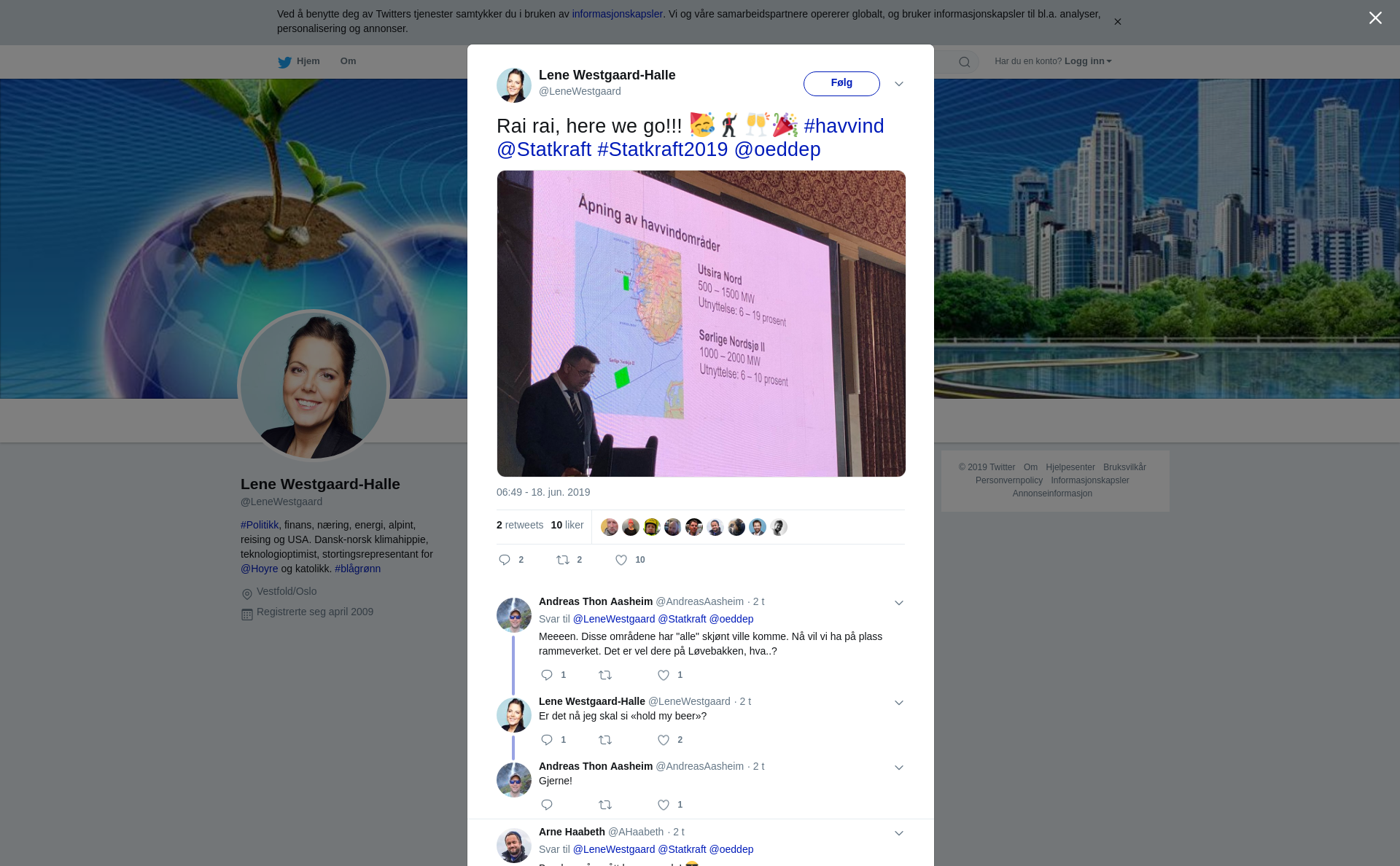Open @LeneWestgaard handle in the tweet header
The width and height of the screenshot is (1400, 866).
coord(580,91)
